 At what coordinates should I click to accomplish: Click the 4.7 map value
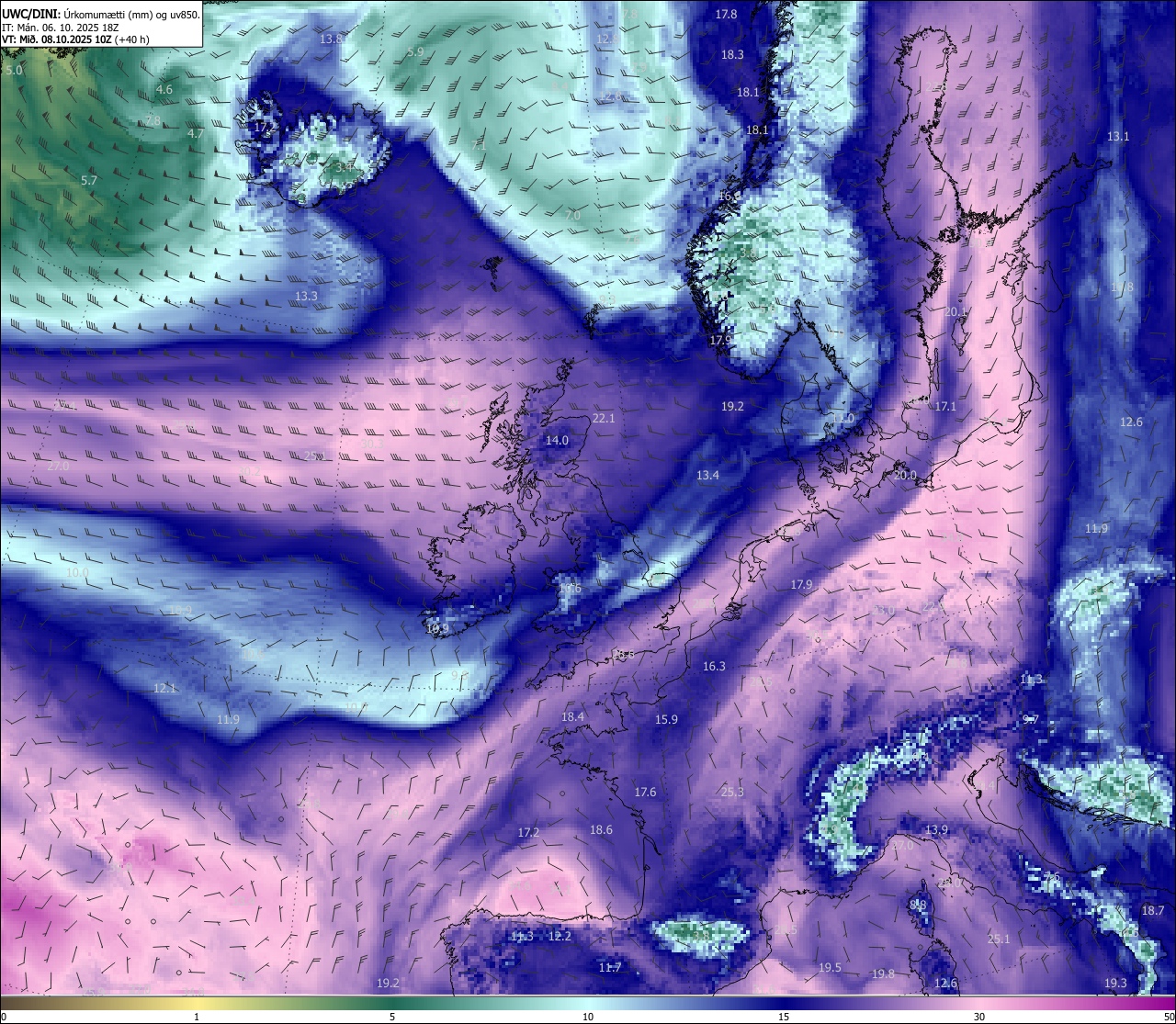(x=196, y=133)
